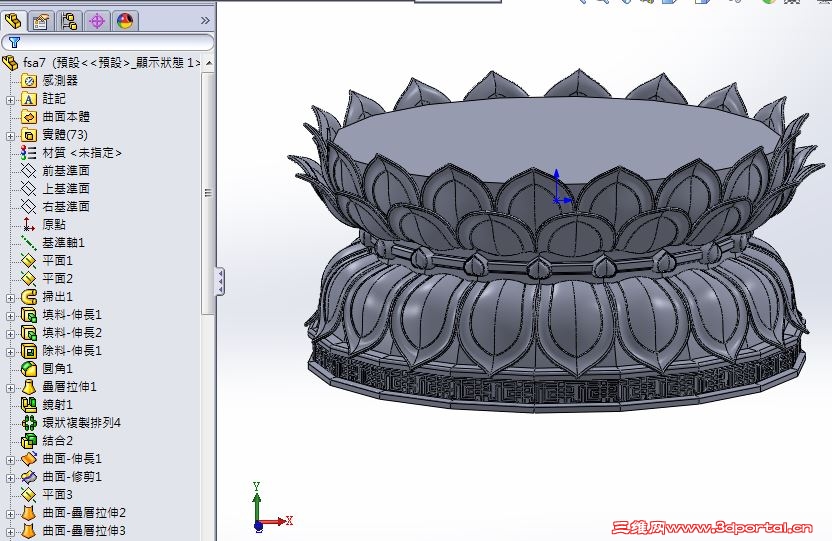This screenshot has height=541, width=832.
Task: Select the 平面3 plane icon
Action: pyautogui.click(x=28, y=494)
